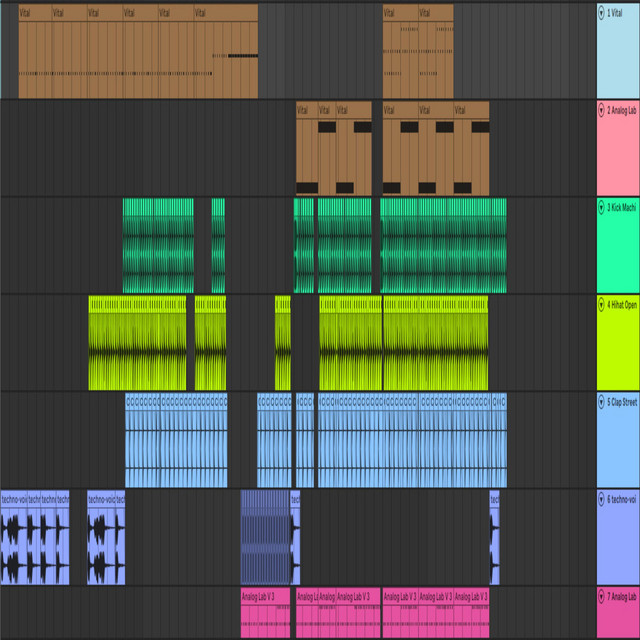Select the first Vital MIDI clip on track 1

tap(35, 51)
